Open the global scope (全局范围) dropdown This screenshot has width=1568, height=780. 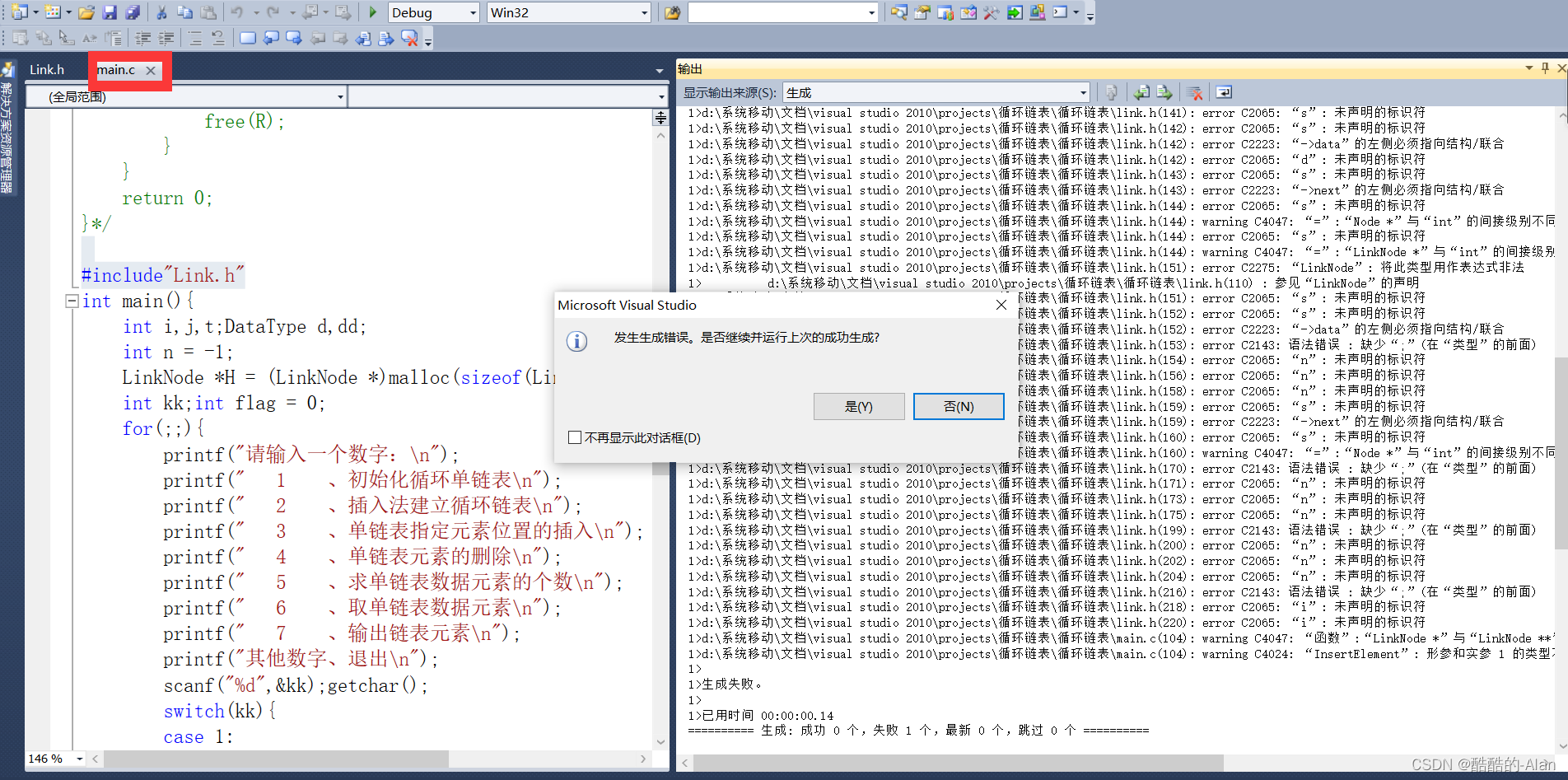point(340,96)
